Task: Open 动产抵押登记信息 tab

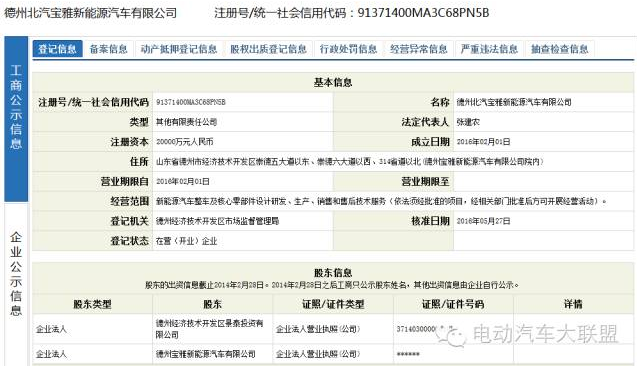Action: pos(179,49)
